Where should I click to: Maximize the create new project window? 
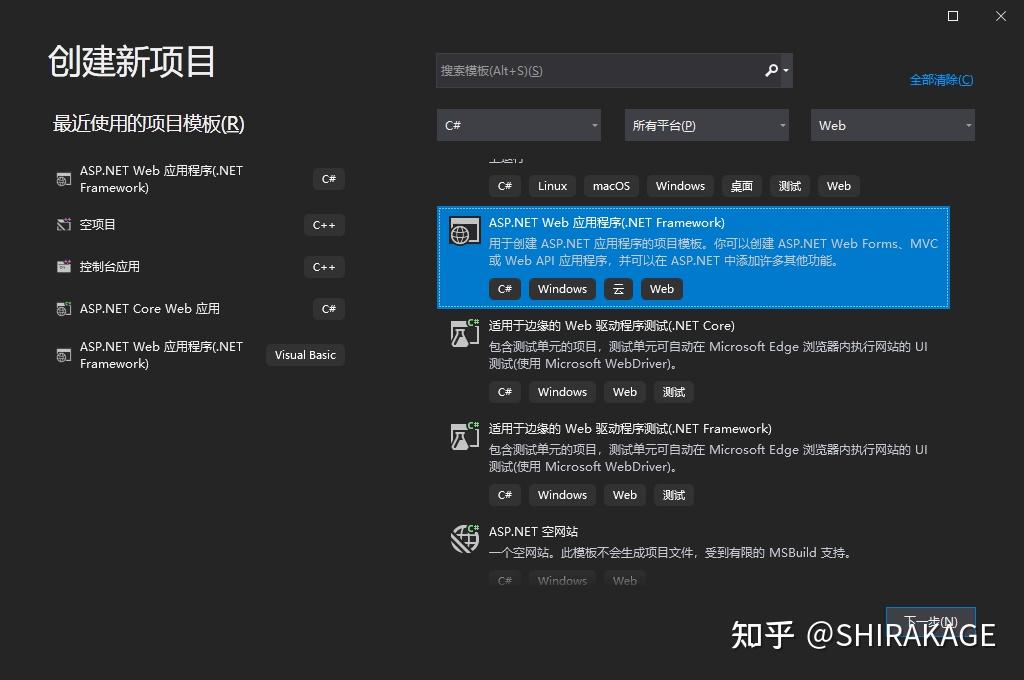(953, 16)
